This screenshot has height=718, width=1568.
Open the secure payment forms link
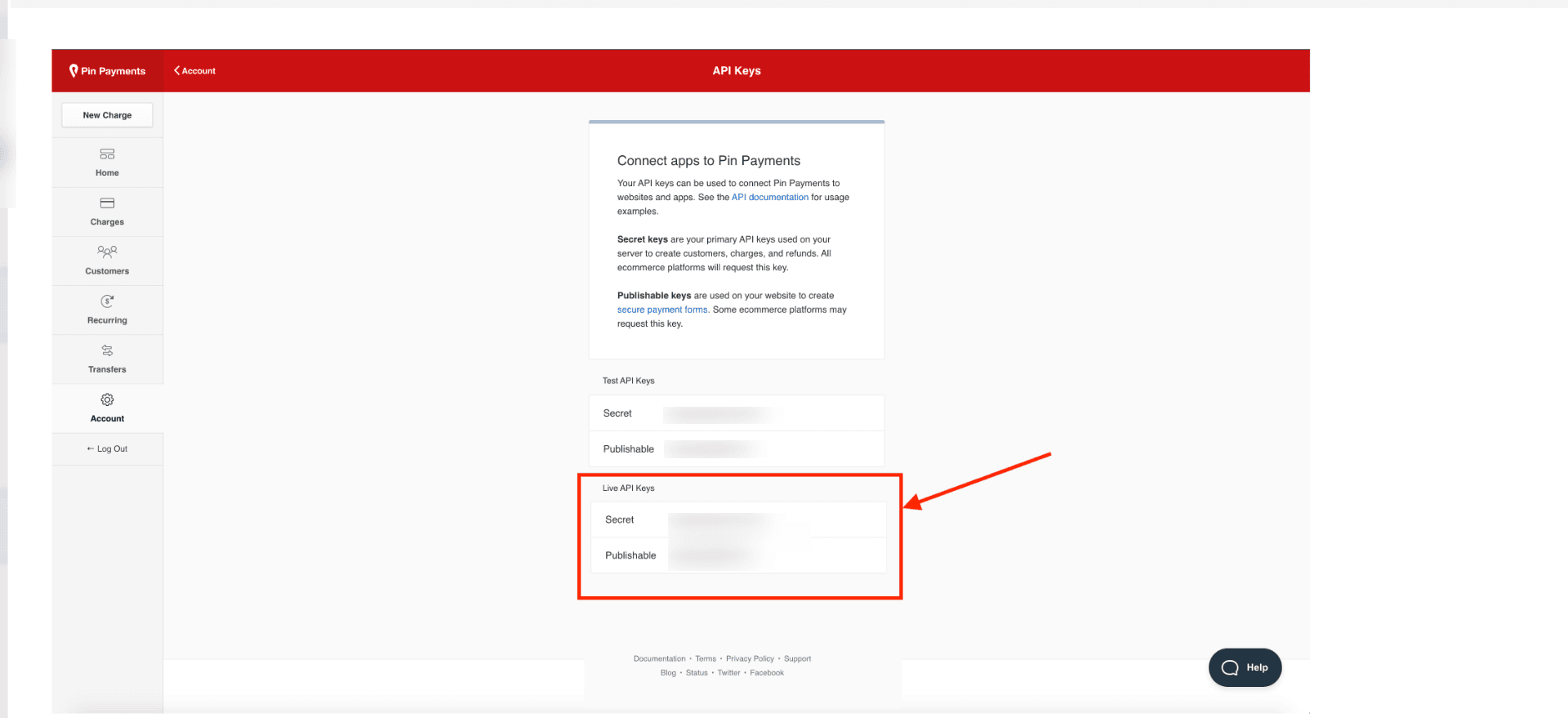pyautogui.click(x=662, y=310)
